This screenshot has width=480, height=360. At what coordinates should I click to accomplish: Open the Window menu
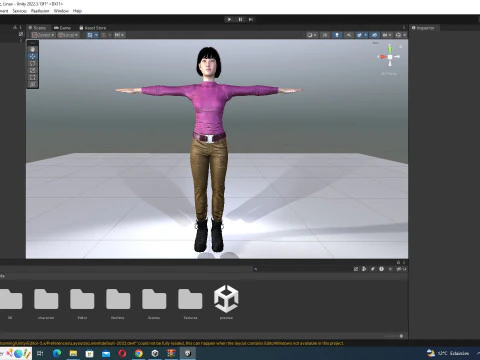pos(61,11)
